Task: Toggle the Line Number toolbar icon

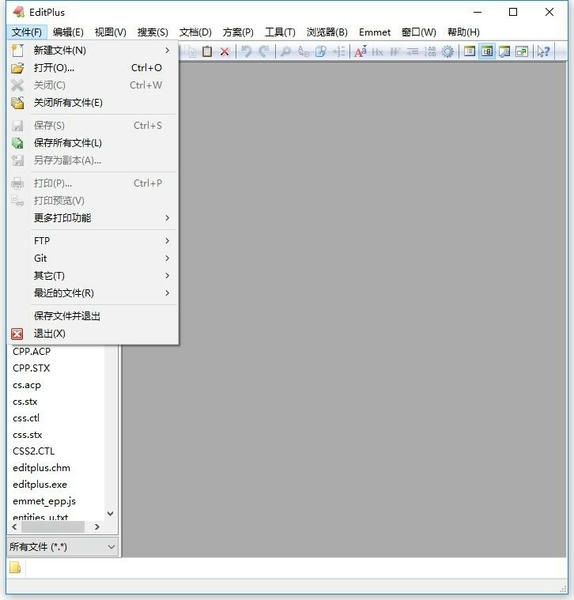Action: point(430,51)
